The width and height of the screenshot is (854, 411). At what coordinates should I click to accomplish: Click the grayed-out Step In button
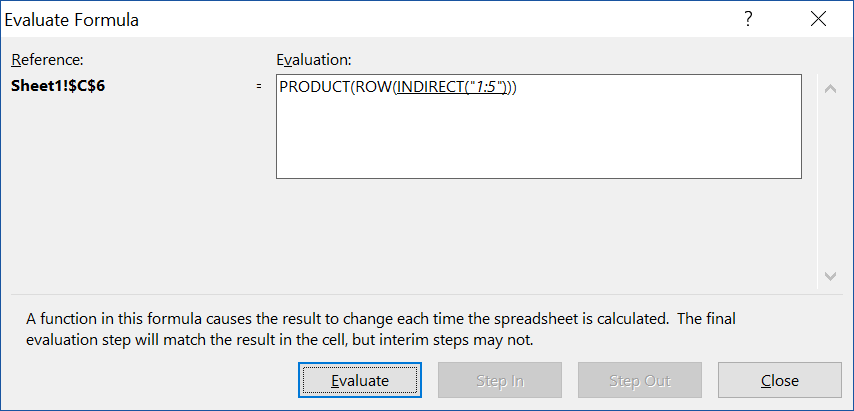pyautogui.click(x=499, y=380)
